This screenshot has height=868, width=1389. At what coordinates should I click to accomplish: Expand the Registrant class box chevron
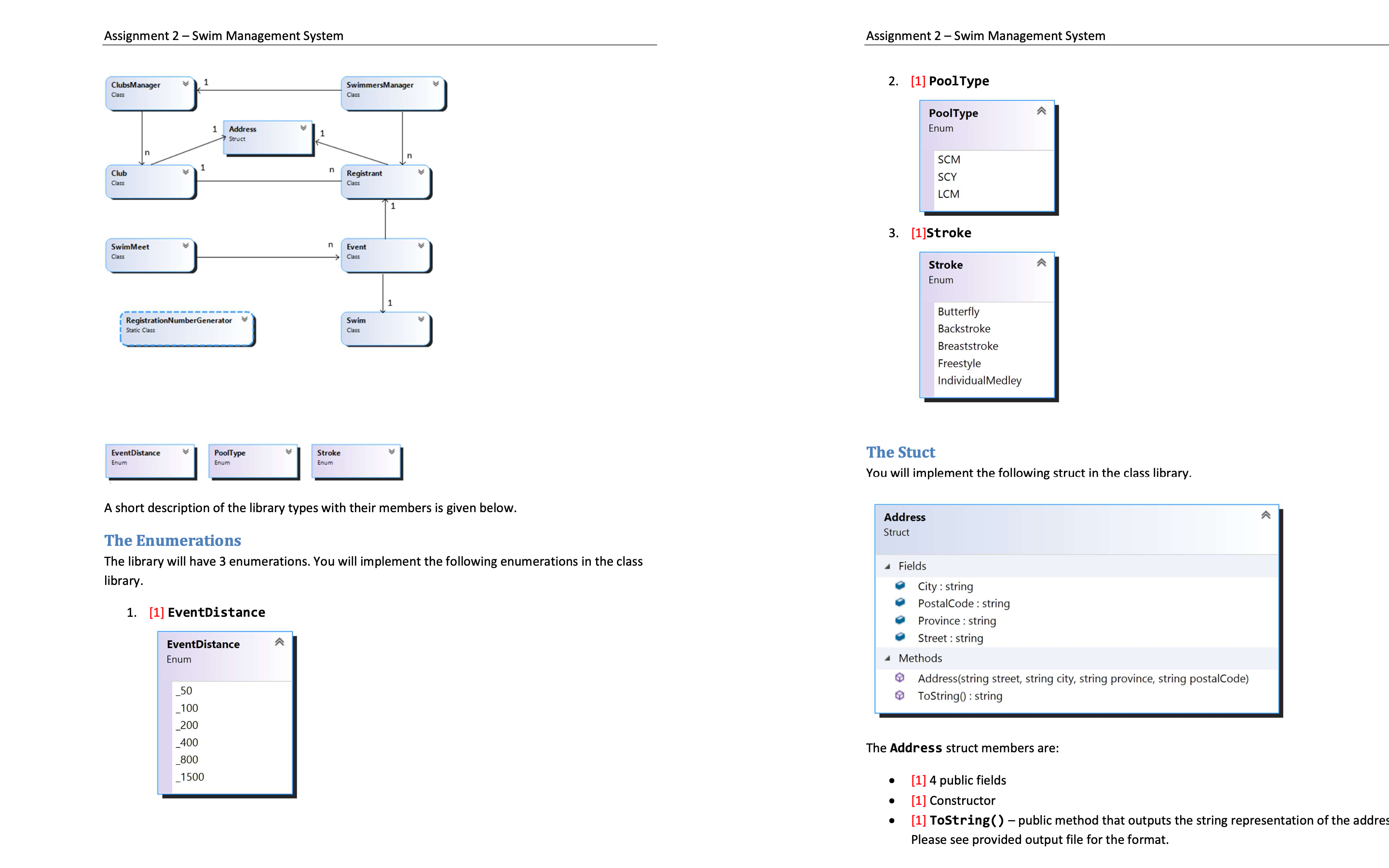(421, 172)
